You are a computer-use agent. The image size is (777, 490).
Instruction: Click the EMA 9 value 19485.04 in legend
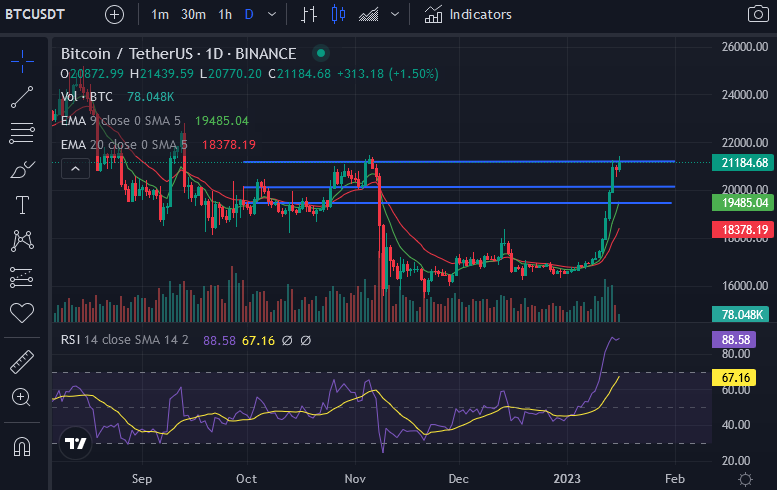click(x=222, y=120)
